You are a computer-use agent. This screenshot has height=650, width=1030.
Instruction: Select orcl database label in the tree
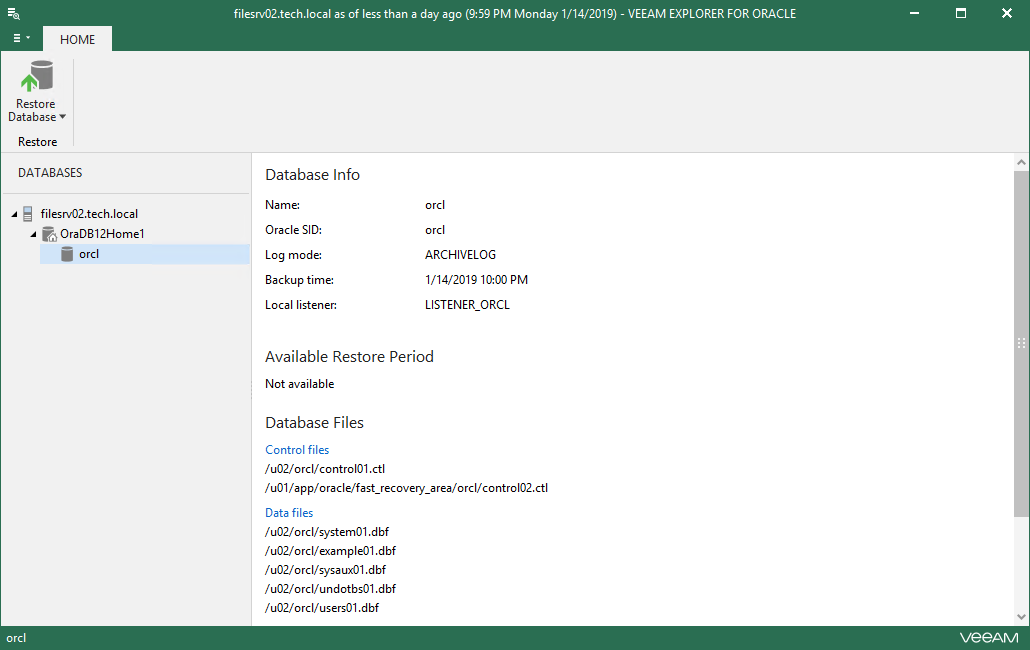point(89,254)
